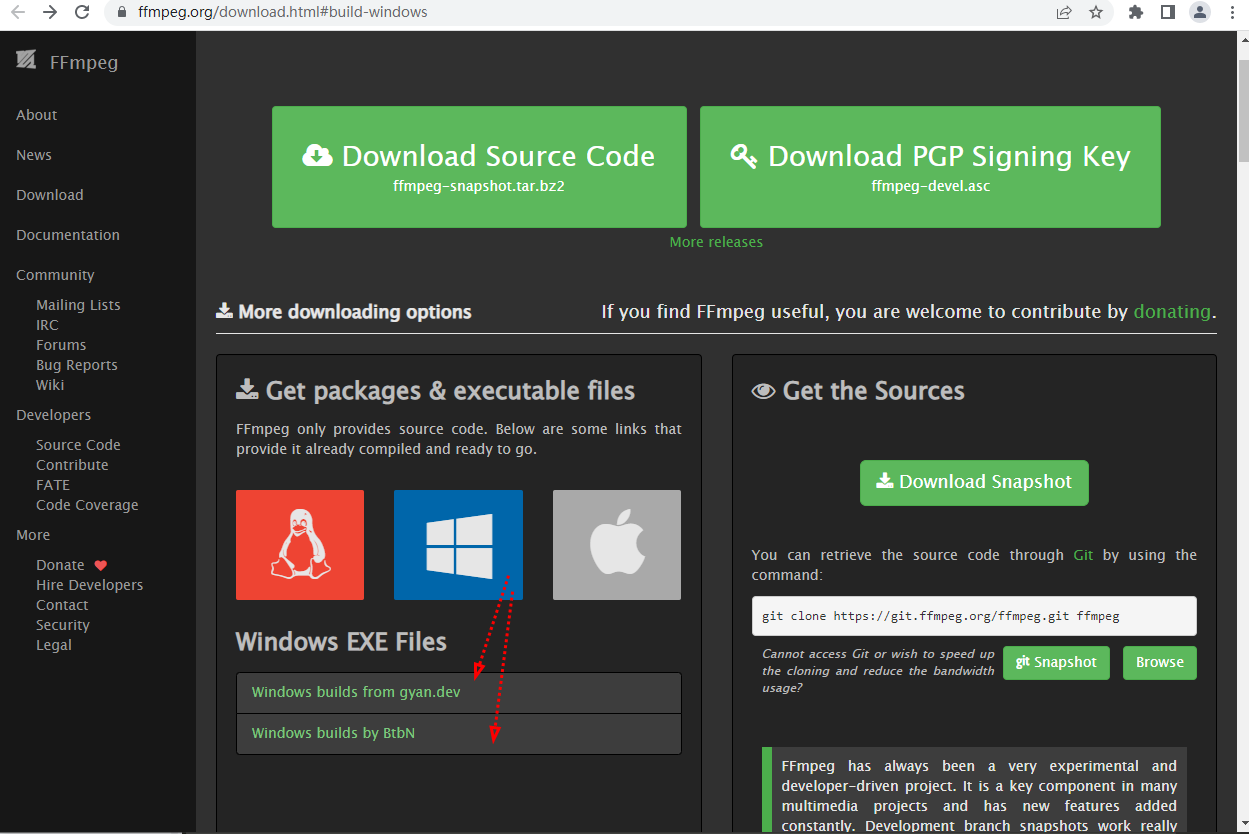Click the Linux penguin icon tile
The width and height of the screenshot is (1249, 834).
pos(300,545)
